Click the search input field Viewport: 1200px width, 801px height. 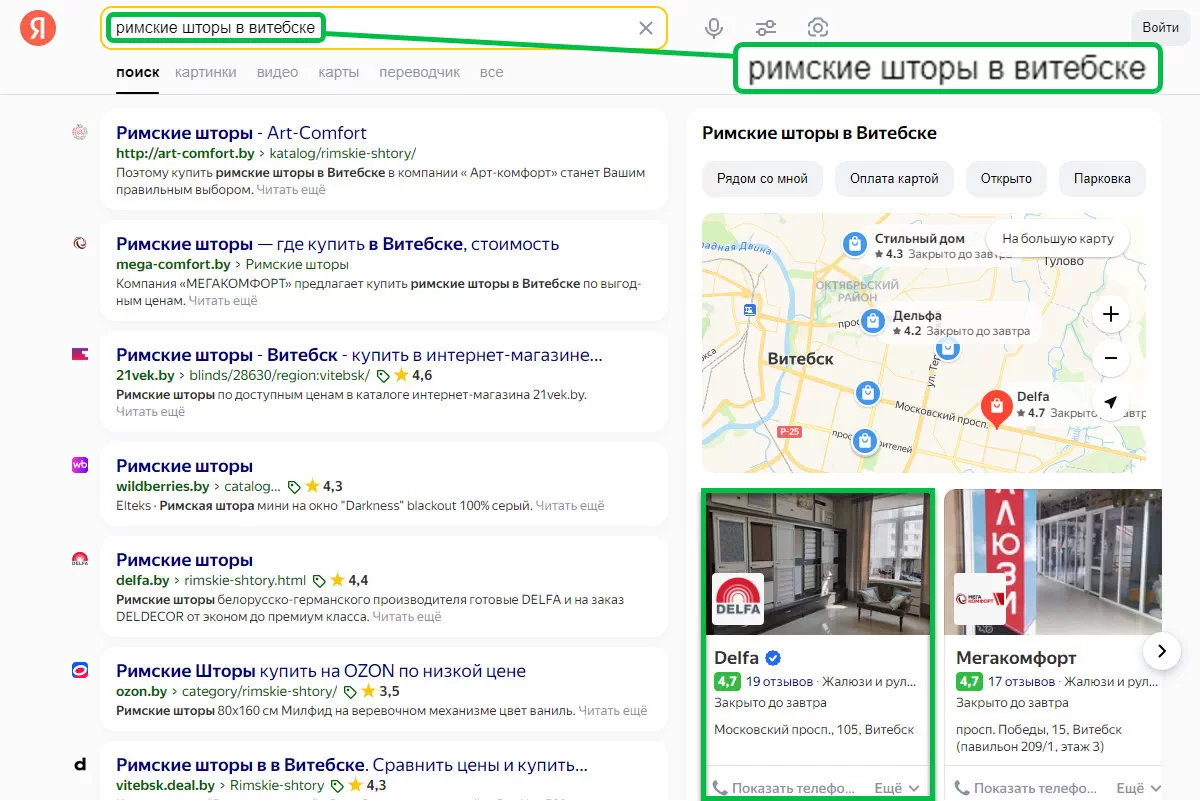click(x=470, y=28)
